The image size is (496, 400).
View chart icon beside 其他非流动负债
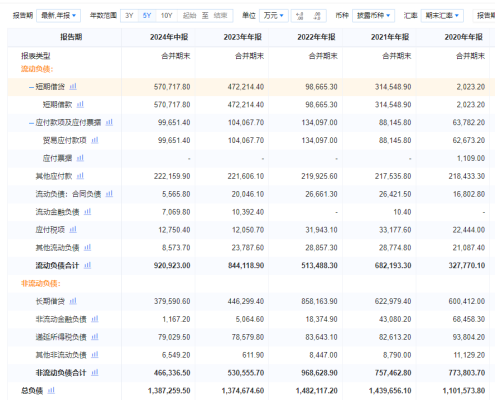point(95,355)
